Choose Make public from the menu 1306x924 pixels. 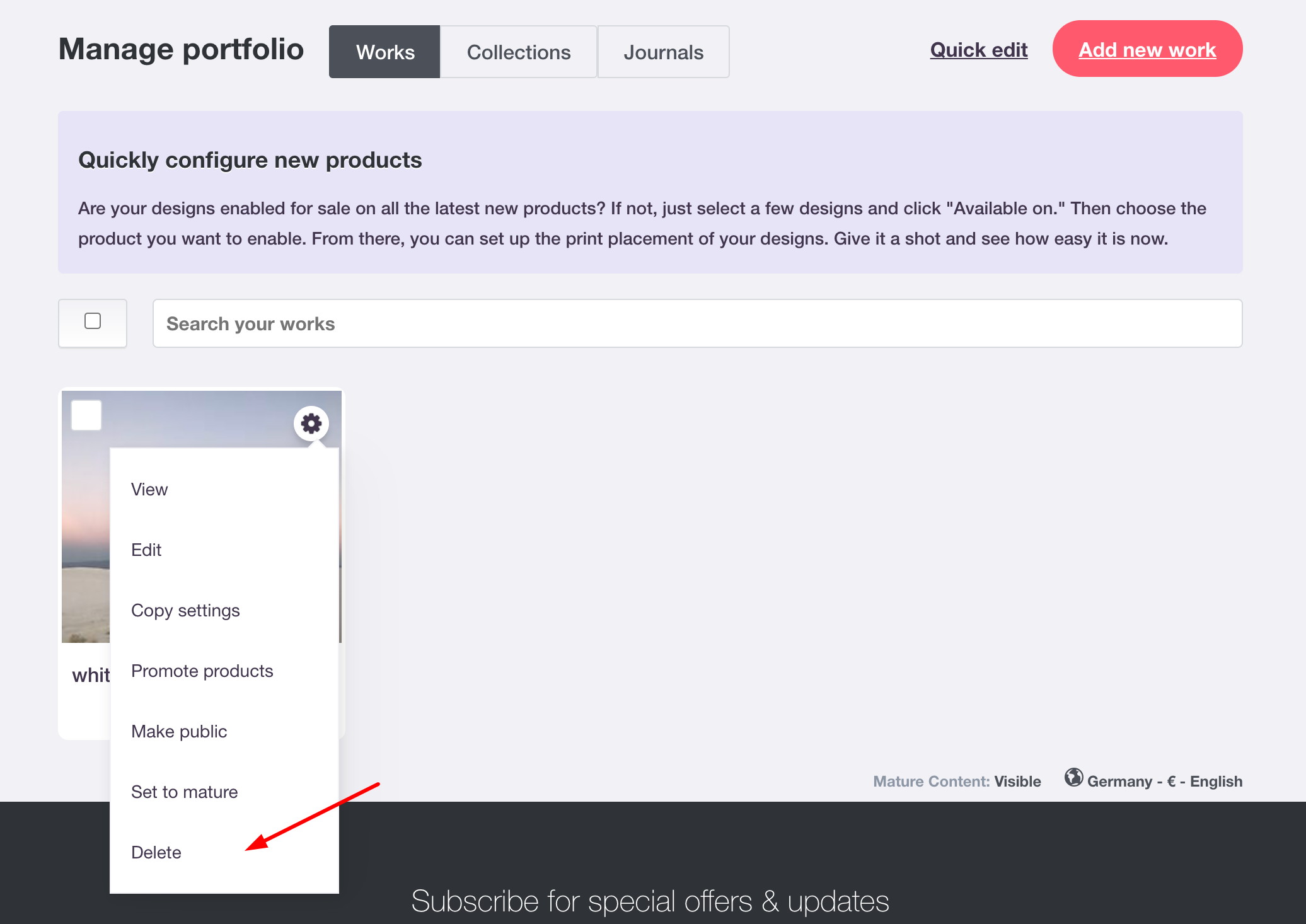pyautogui.click(x=179, y=731)
